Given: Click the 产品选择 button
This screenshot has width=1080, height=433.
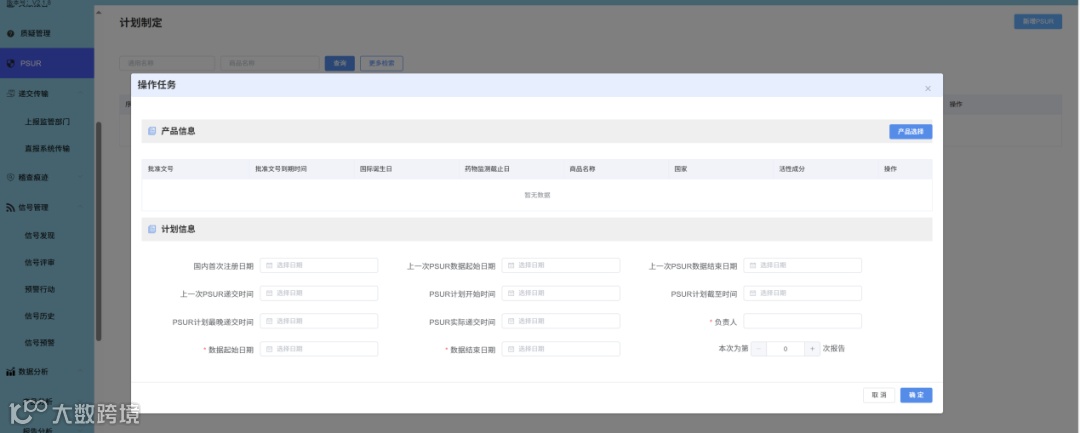Looking at the screenshot, I should point(911,131).
